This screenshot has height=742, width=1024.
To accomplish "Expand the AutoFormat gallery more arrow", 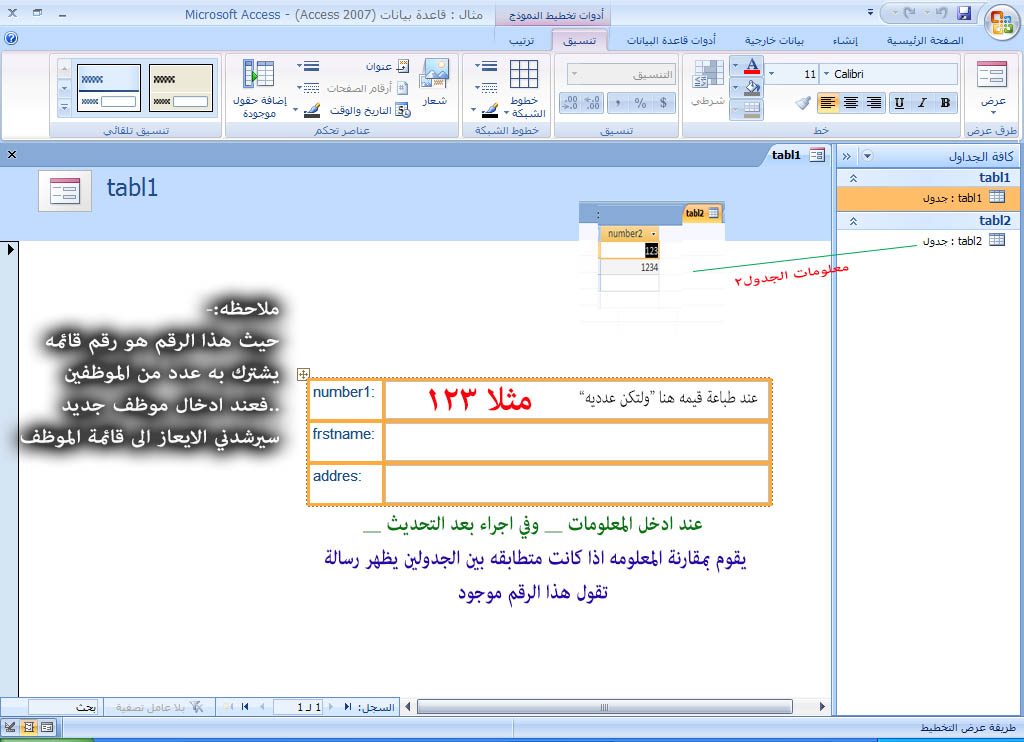I will (x=64, y=106).
